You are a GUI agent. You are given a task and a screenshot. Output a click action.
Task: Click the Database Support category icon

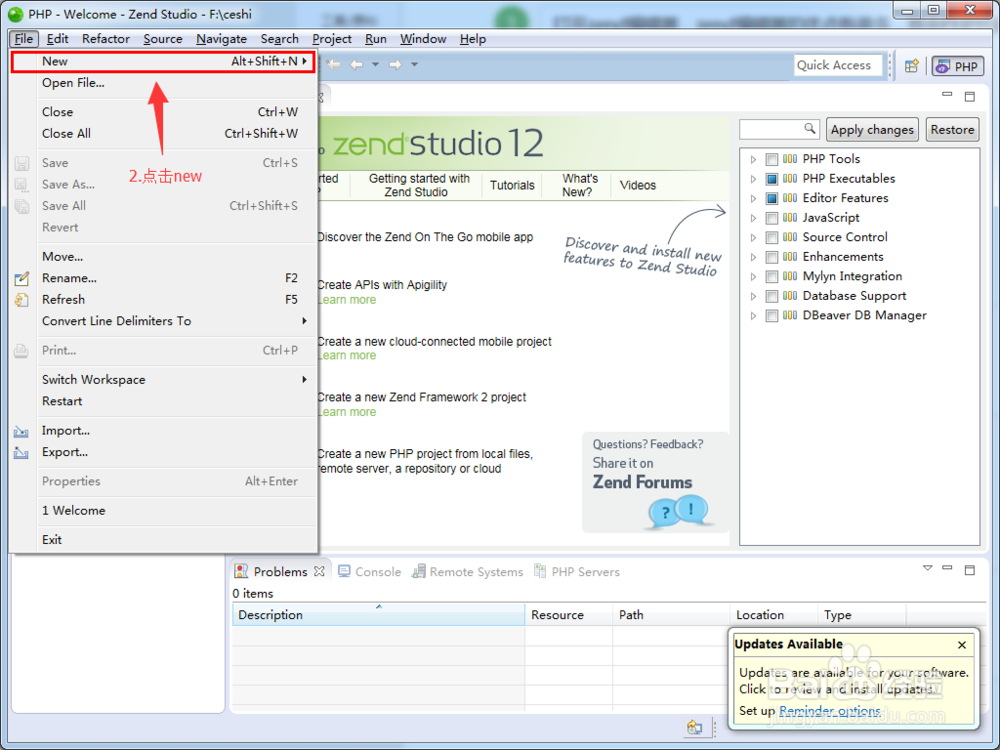click(x=790, y=296)
